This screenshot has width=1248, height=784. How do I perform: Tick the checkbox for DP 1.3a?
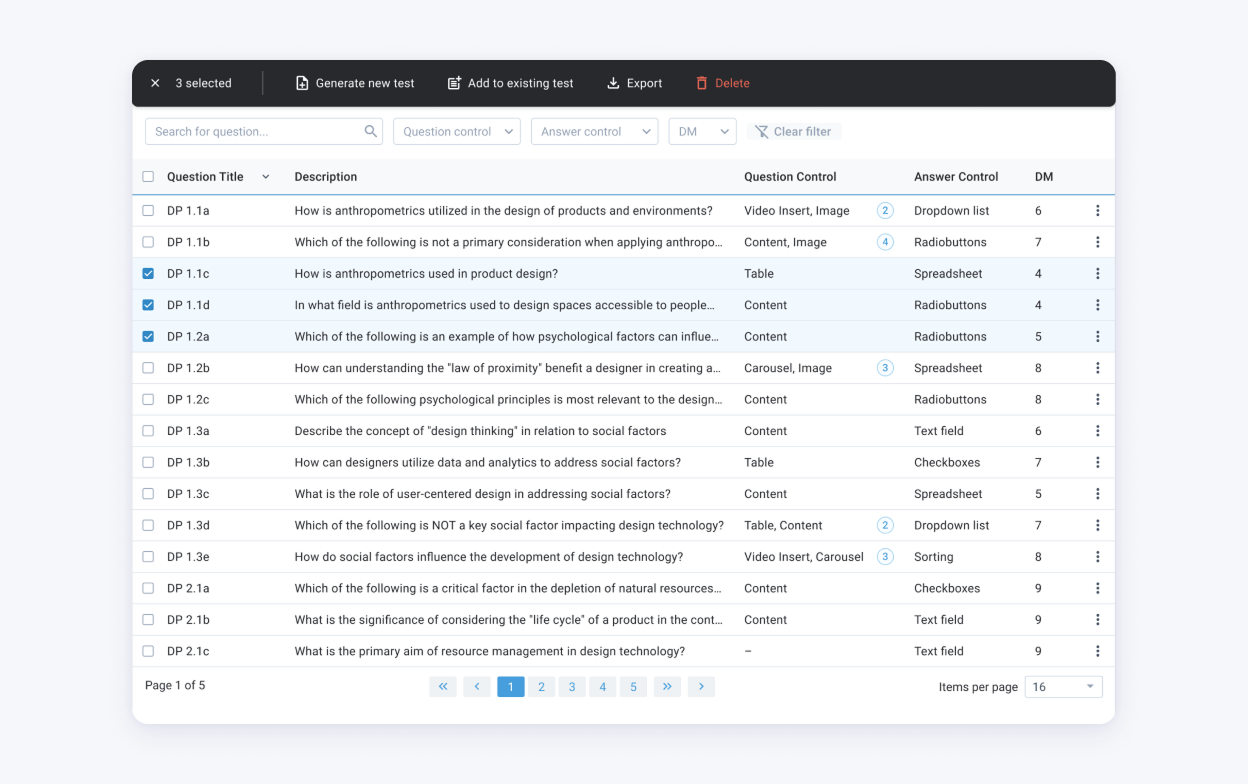pos(148,431)
